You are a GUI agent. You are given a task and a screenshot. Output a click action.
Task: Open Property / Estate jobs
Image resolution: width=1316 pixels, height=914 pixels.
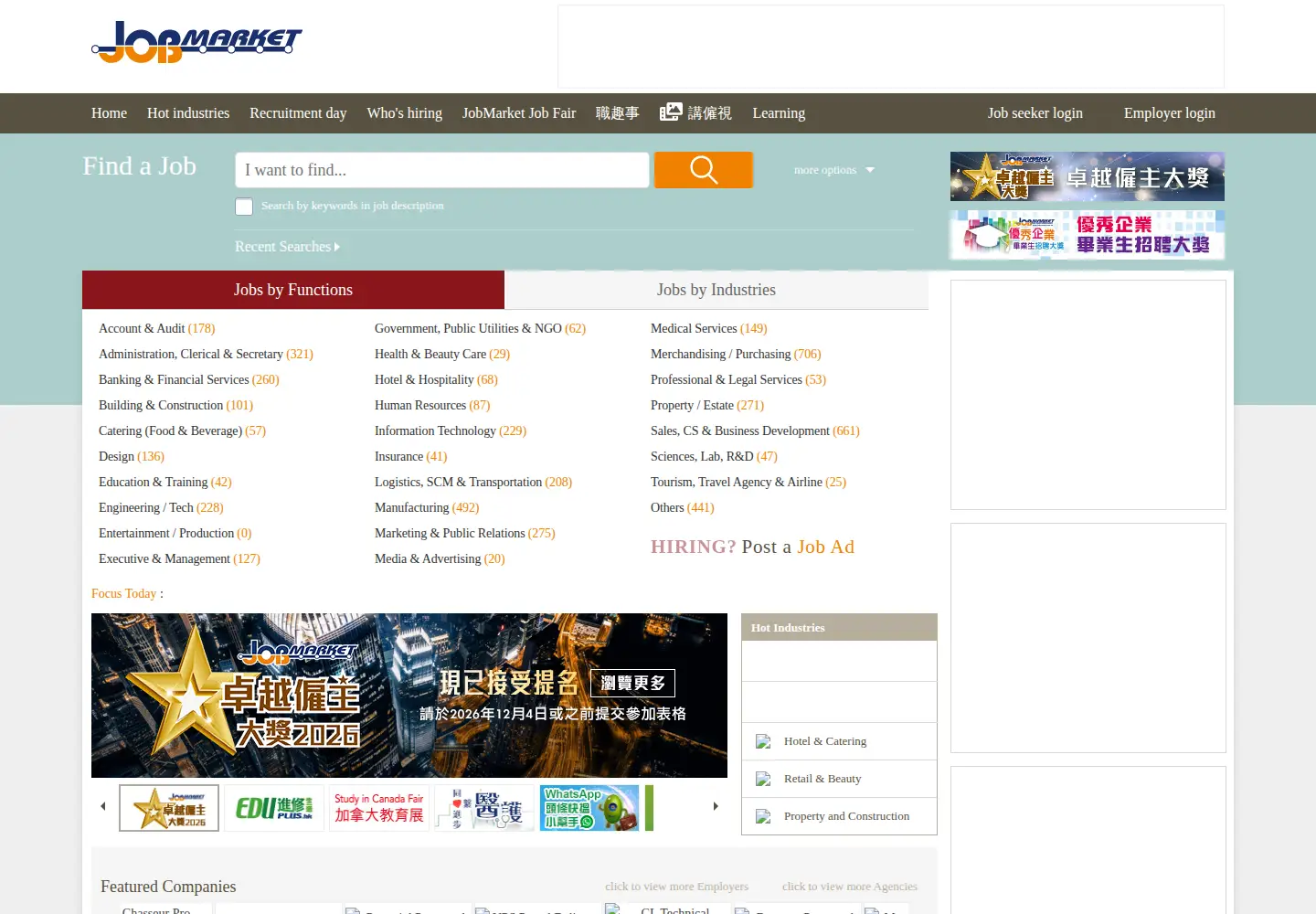707,405
